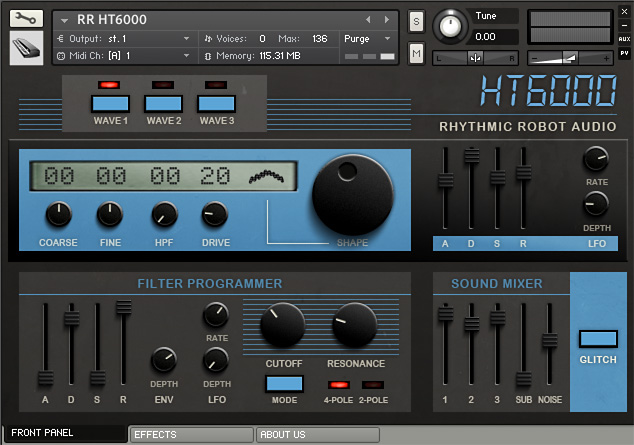The width and height of the screenshot is (634, 445).
Task: Click the keyboard instrument icon
Action: 26,48
